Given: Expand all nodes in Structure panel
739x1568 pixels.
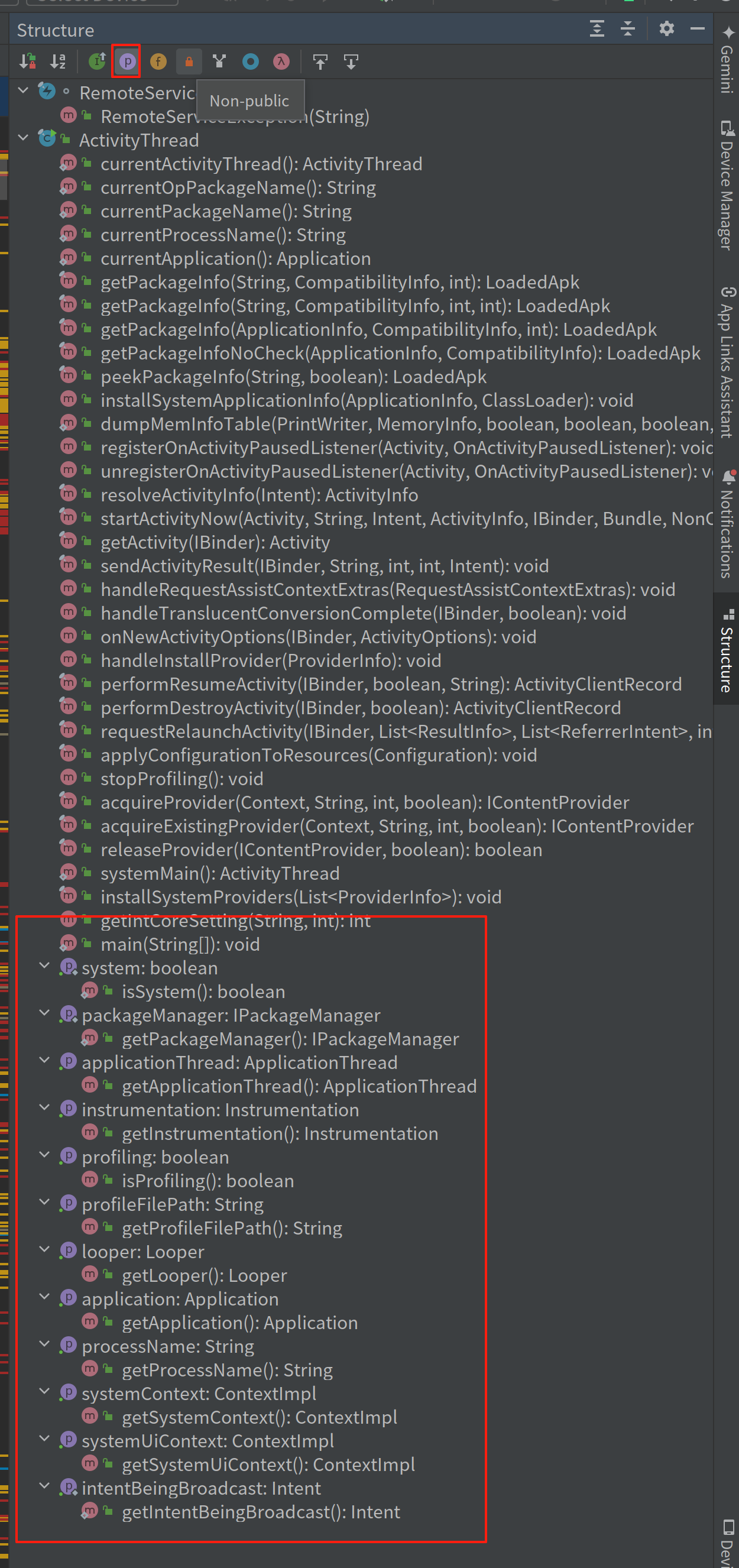Looking at the screenshot, I should (x=597, y=28).
